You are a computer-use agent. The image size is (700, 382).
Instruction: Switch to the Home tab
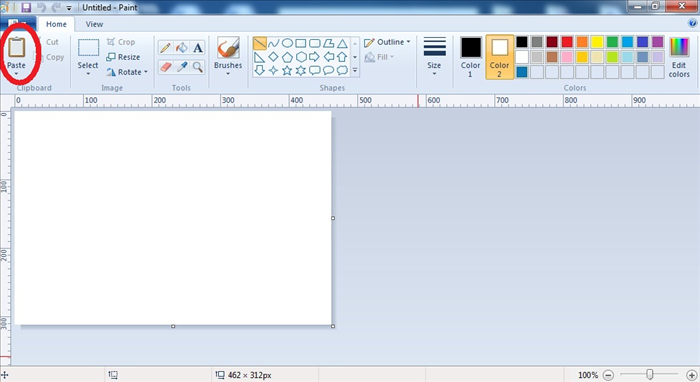[x=56, y=24]
